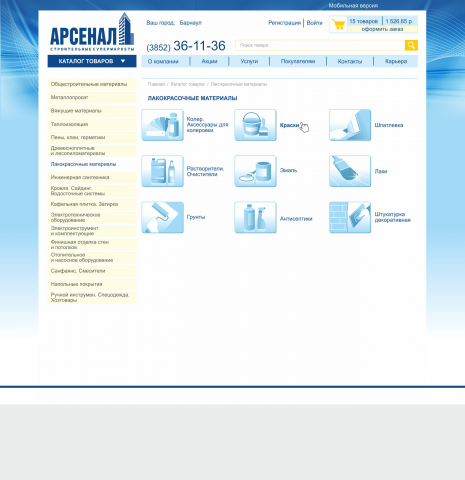Click the Регистрация link

284,23
